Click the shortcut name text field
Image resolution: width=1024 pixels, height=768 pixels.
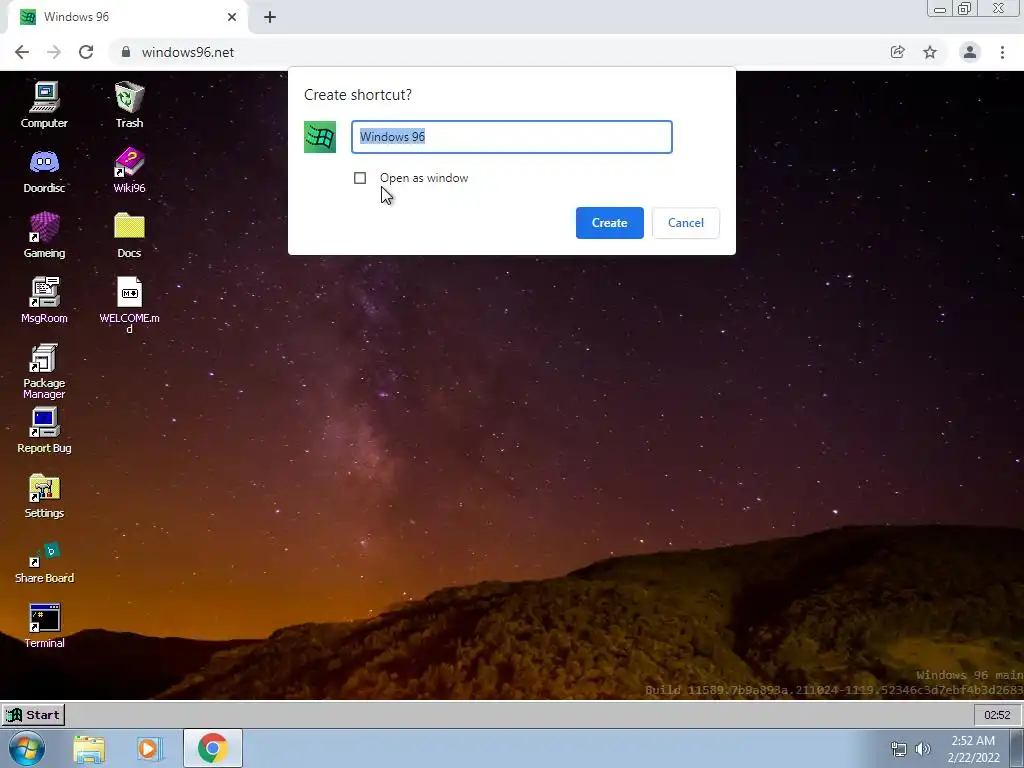click(x=511, y=137)
